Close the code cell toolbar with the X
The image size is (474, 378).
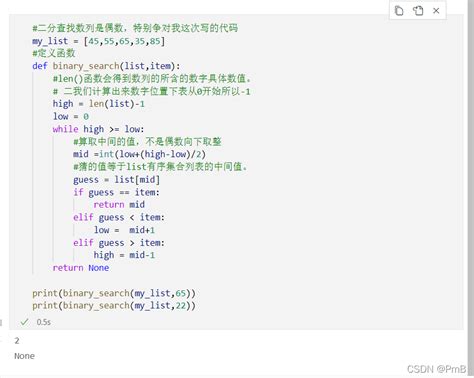coord(436,11)
